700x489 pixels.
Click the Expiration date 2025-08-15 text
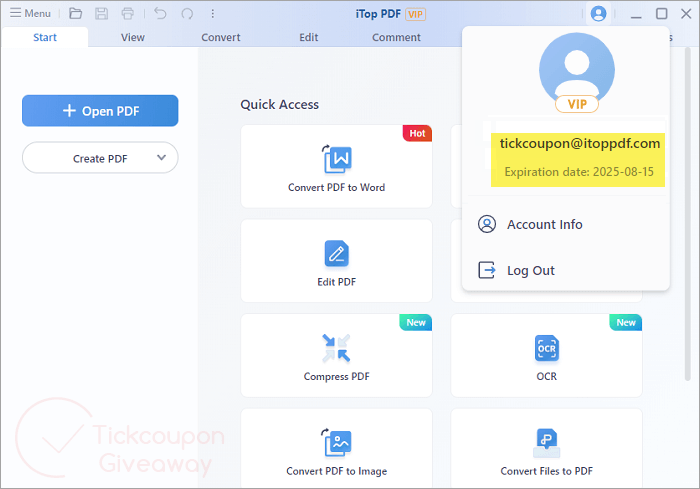(x=579, y=172)
